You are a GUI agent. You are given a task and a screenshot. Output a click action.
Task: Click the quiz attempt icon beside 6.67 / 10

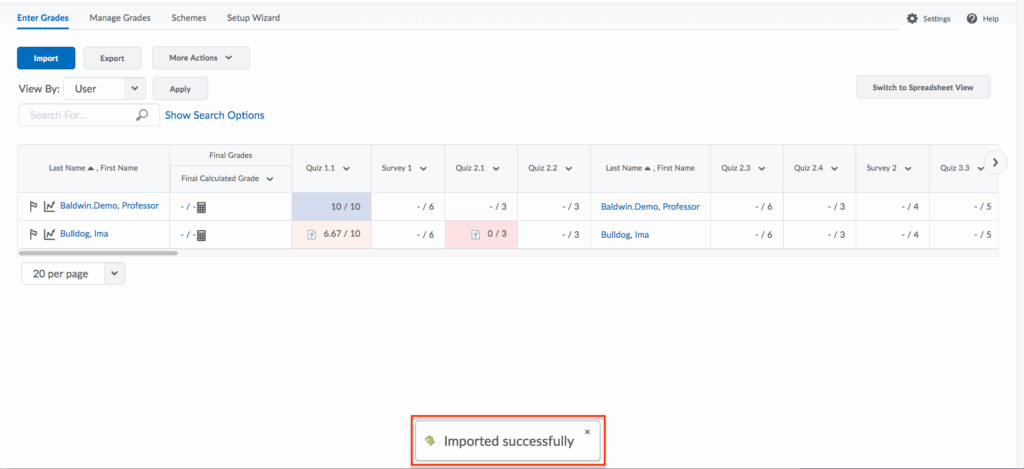[x=311, y=235]
